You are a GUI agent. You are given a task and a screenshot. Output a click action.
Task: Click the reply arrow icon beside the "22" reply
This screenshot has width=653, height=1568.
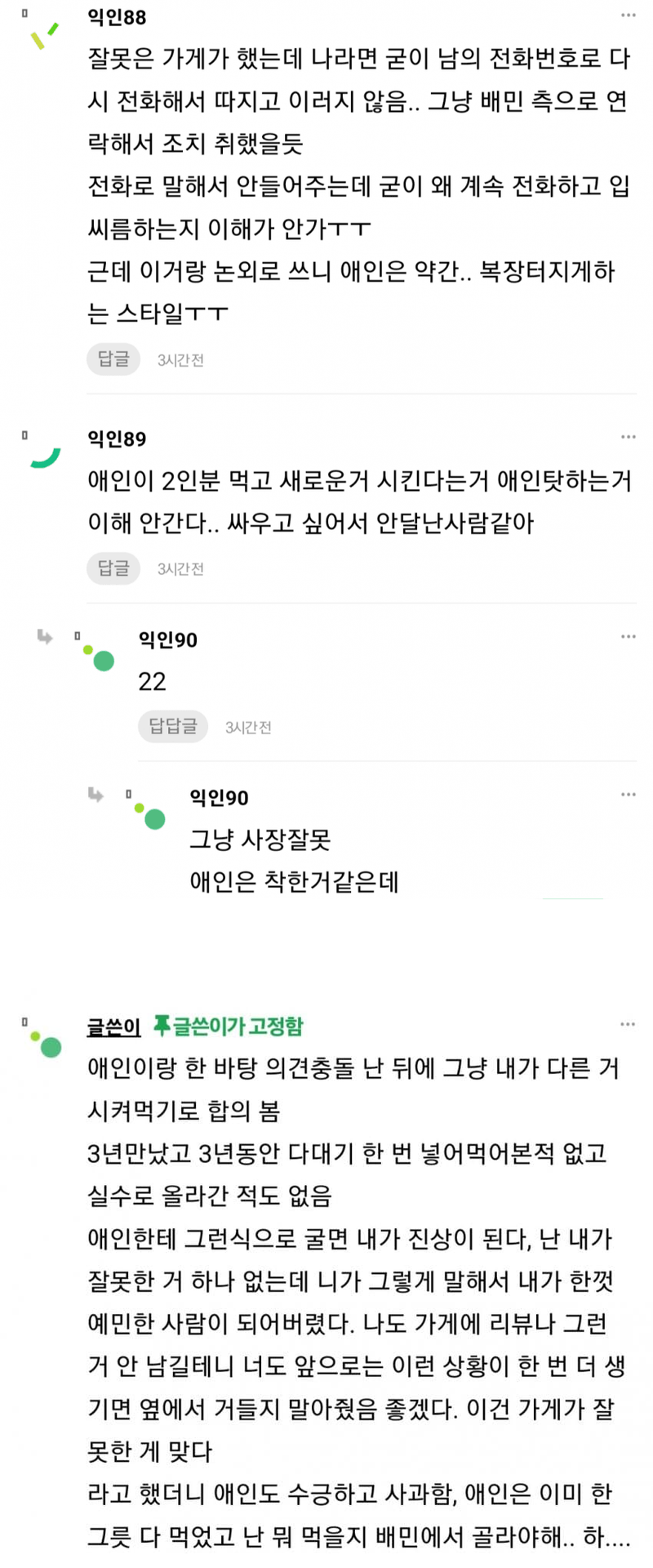[45, 637]
